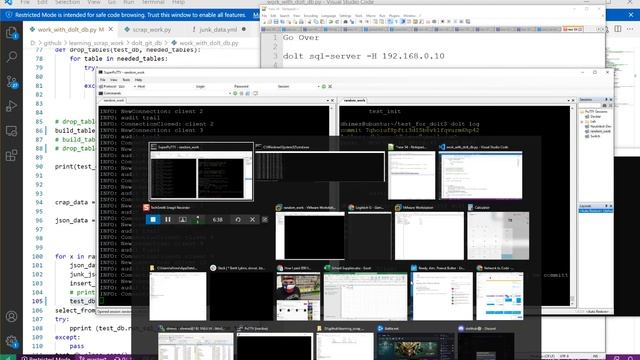This screenshot has height=360, width=640.
Task: Click the Save icon in Notepad++ toolbar
Action: [276, 22]
